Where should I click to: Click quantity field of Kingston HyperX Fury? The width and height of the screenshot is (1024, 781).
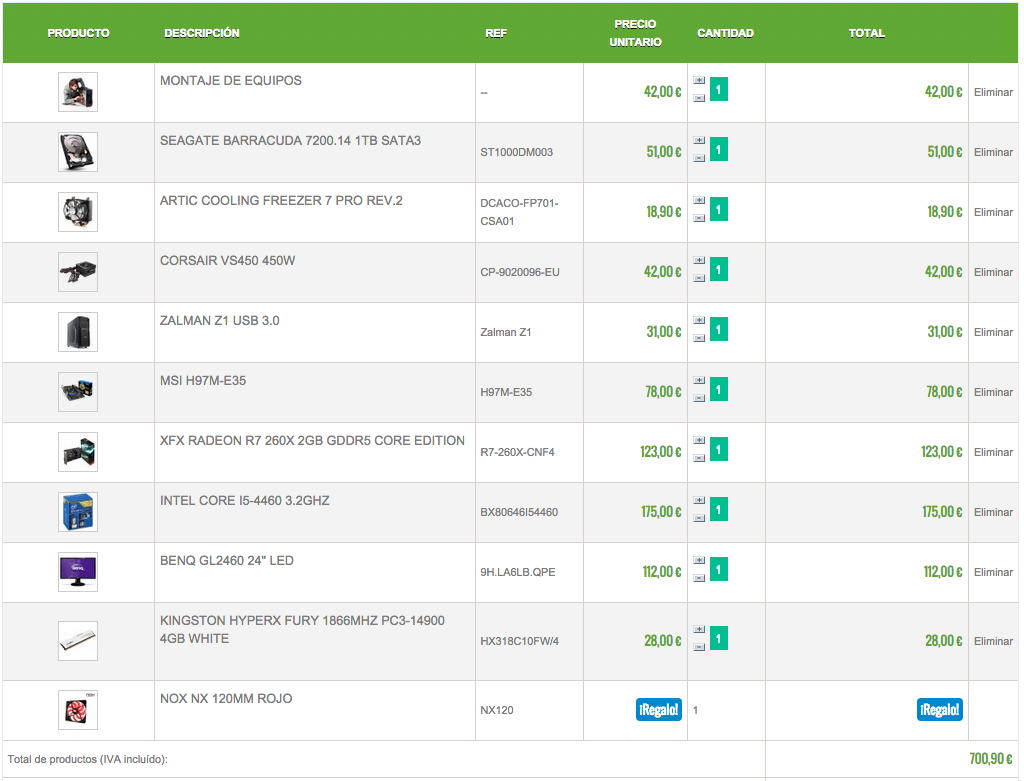pos(719,639)
